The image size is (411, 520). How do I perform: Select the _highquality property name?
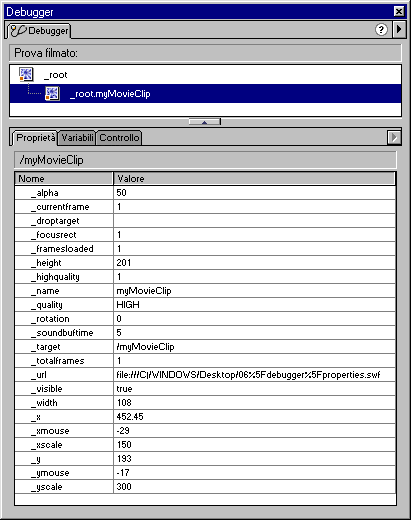click(x=55, y=277)
